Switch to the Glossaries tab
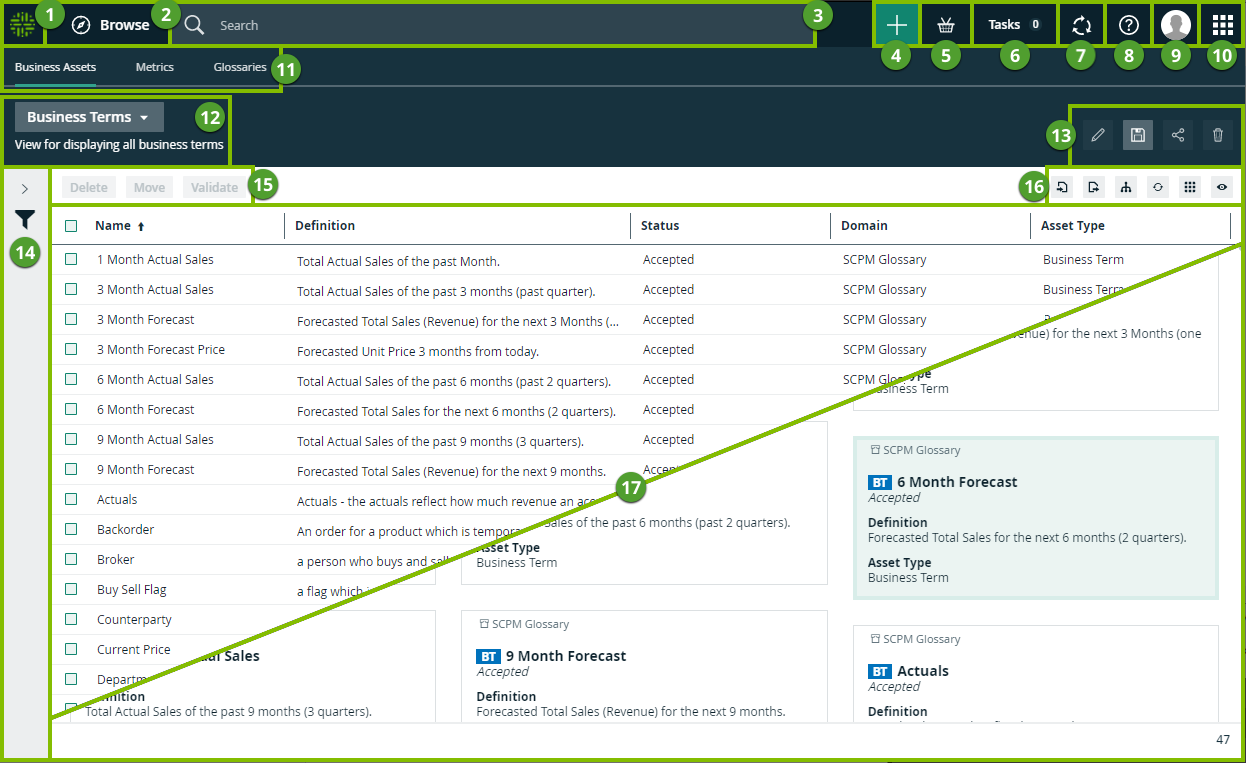This screenshot has width=1246, height=763. (239, 67)
